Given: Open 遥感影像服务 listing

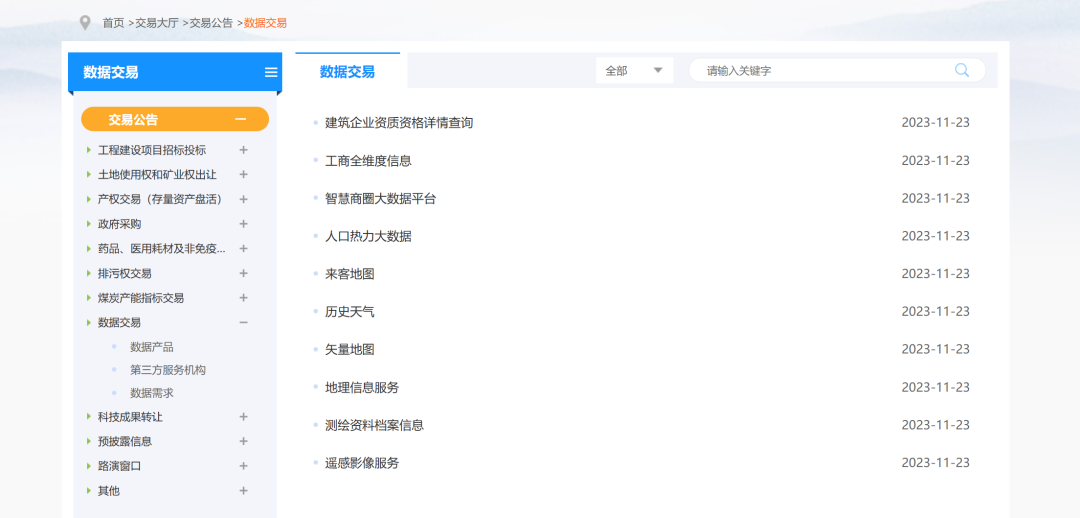Looking at the screenshot, I should [362, 463].
